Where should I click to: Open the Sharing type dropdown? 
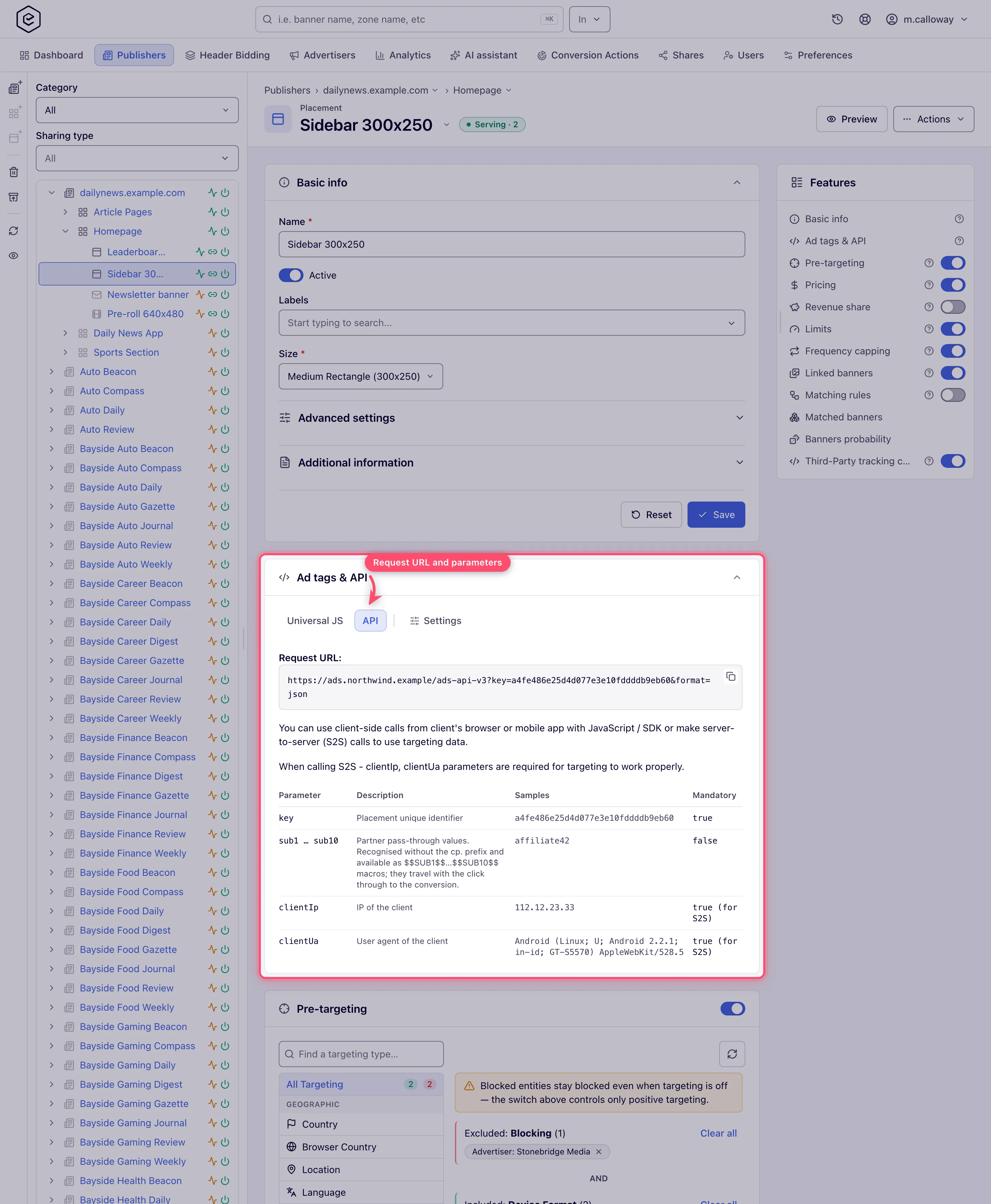click(x=137, y=158)
